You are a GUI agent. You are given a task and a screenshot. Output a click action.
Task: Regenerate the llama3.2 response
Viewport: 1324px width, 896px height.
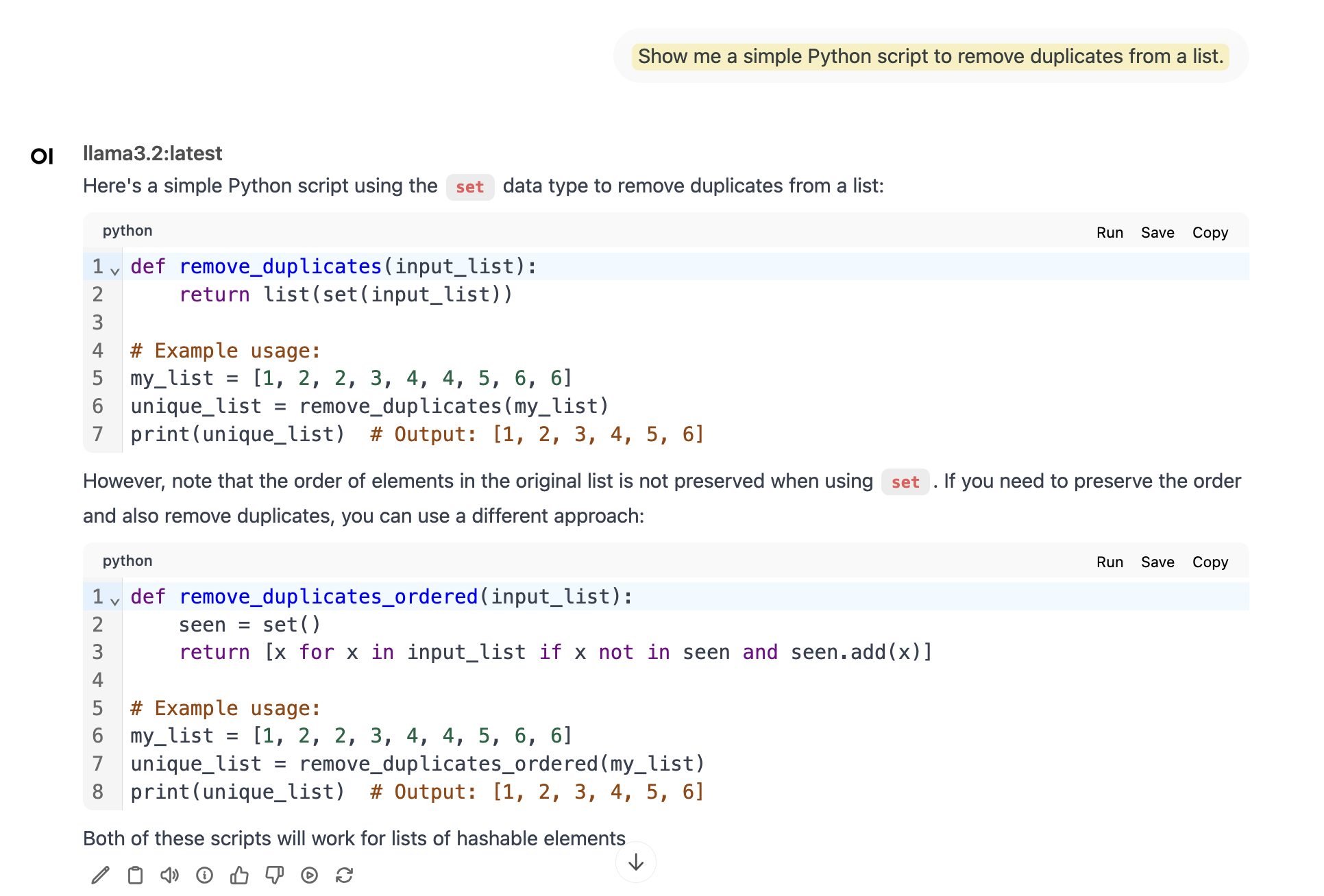tap(344, 875)
